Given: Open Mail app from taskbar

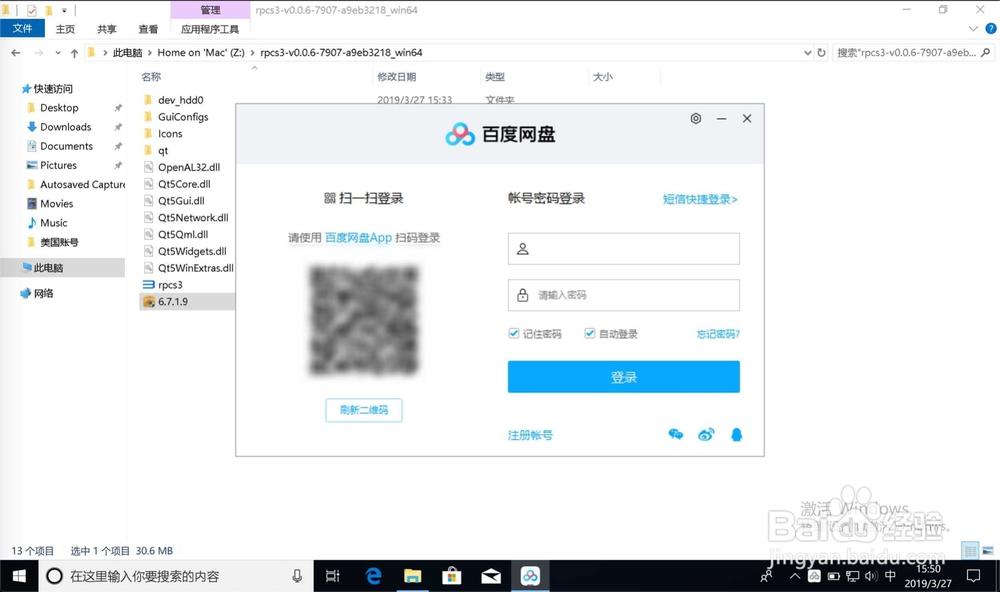Looking at the screenshot, I should click(490, 576).
